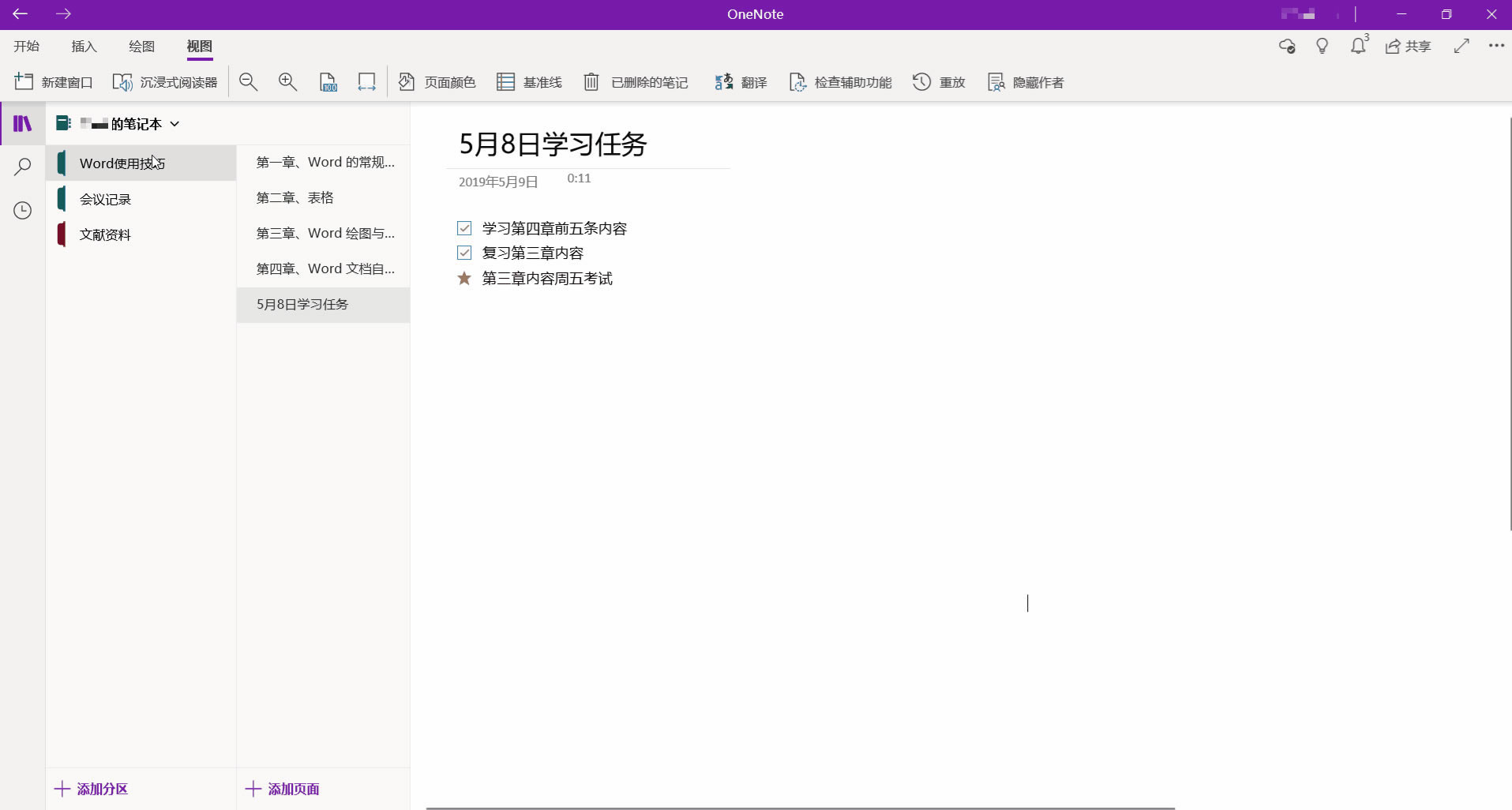Image resolution: width=1512 pixels, height=810 pixels.
Task: Open the ellipsis overflow menu
Action: (x=1497, y=47)
